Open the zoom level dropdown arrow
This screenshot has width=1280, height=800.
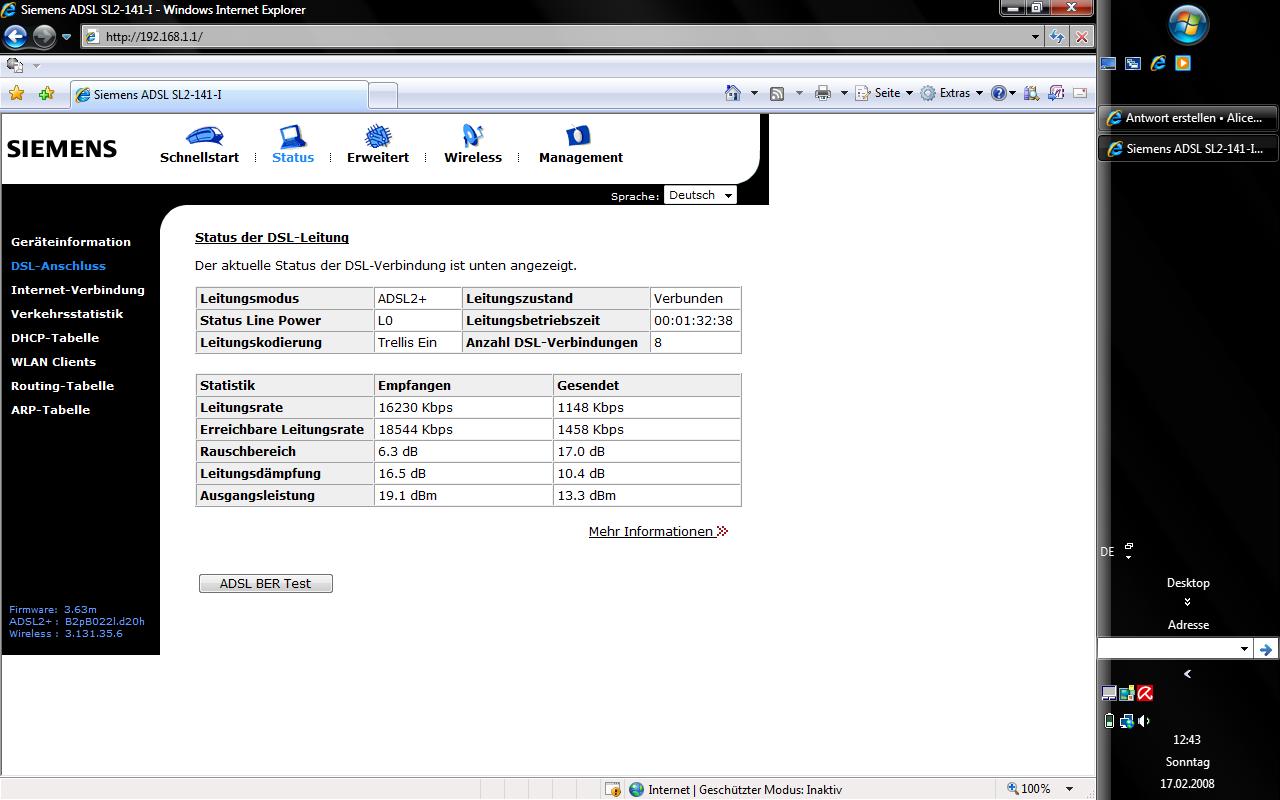tap(1069, 789)
